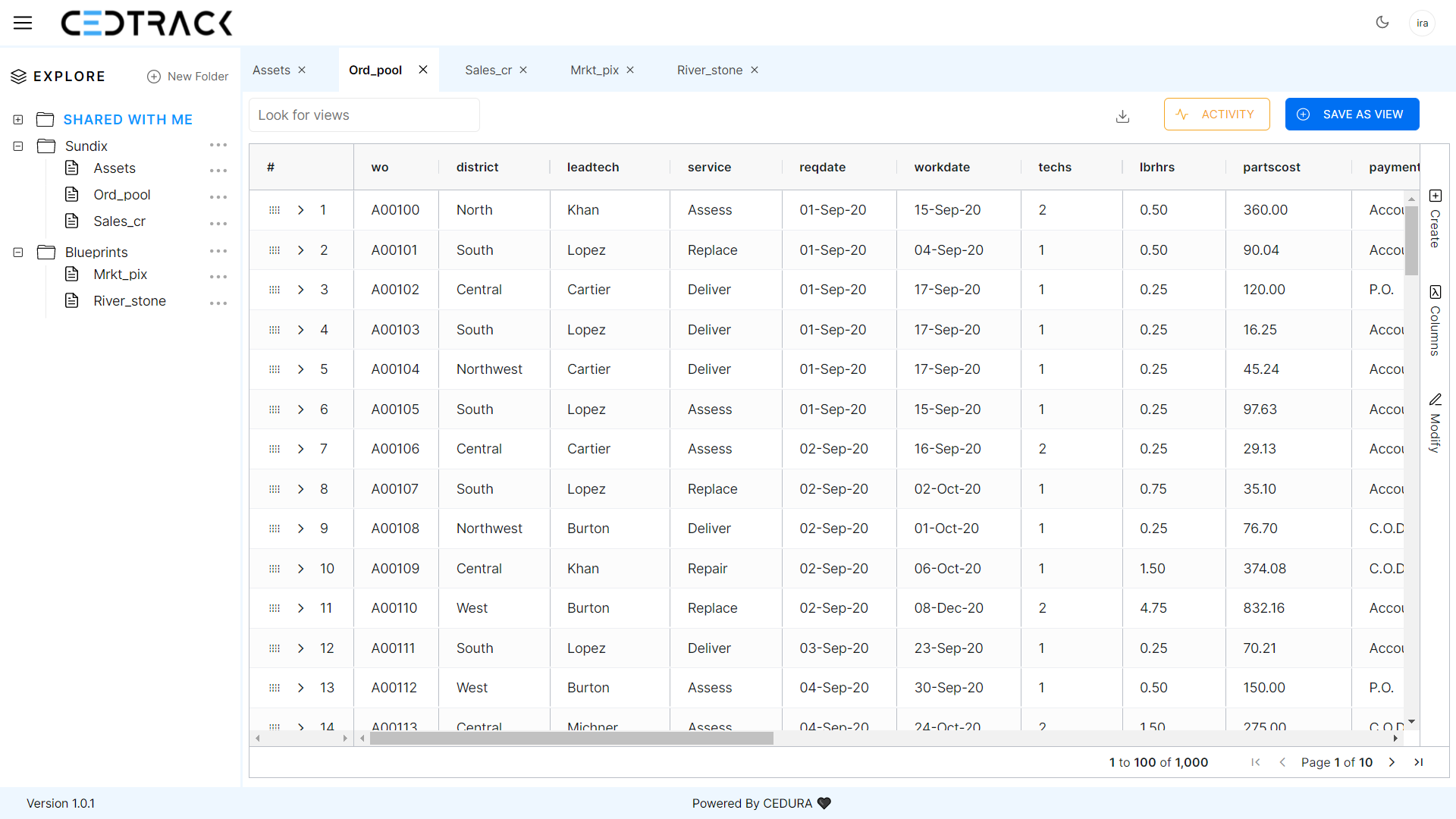Expand Shared With Me folder
The height and width of the screenshot is (819, 1456).
pyautogui.click(x=18, y=120)
